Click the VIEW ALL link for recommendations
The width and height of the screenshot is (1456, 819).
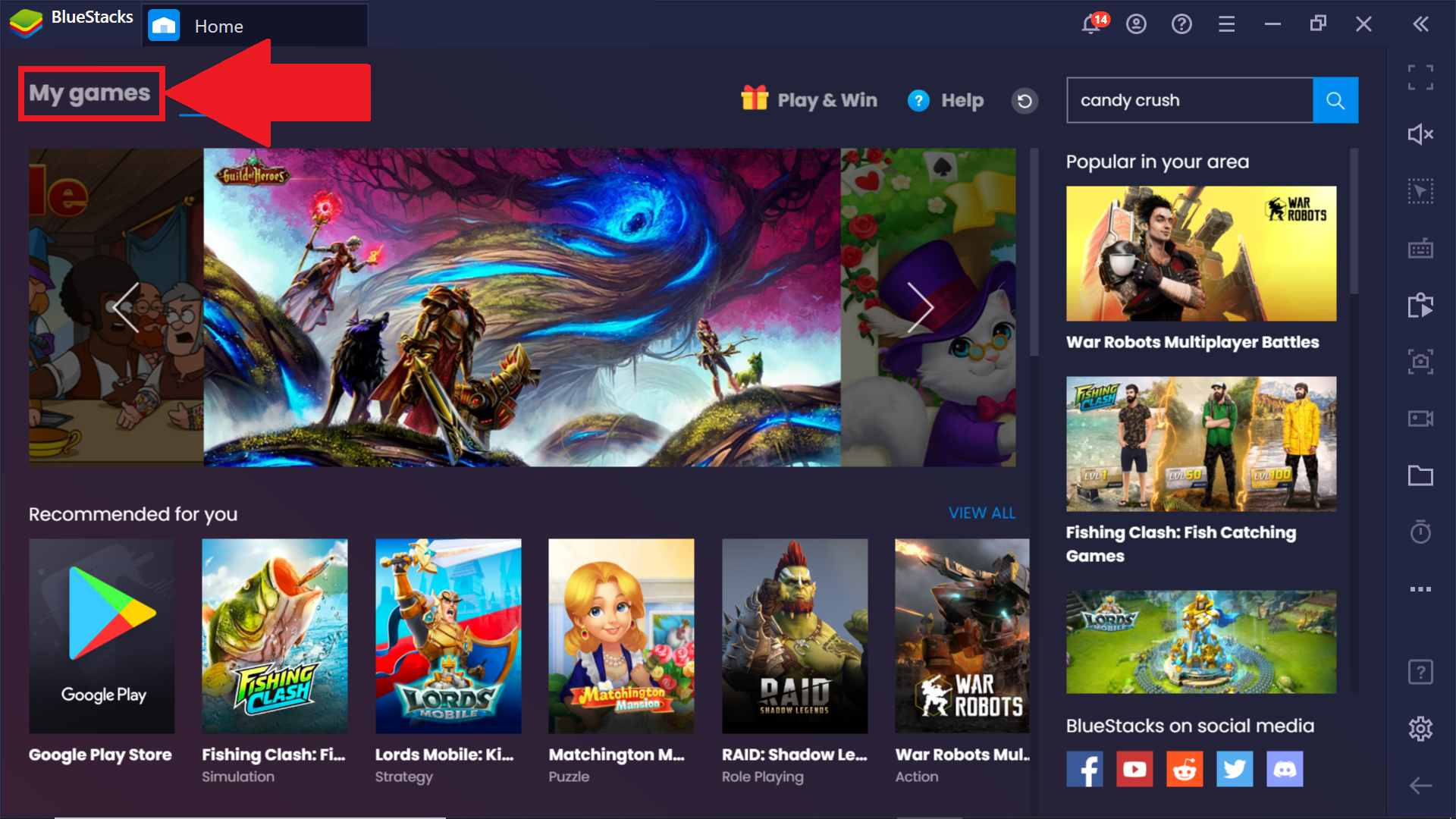click(982, 513)
